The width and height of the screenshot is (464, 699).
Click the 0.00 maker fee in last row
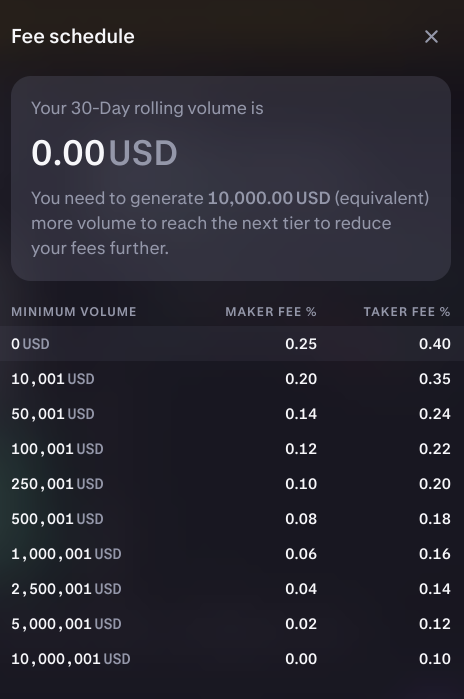(x=301, y=659)
